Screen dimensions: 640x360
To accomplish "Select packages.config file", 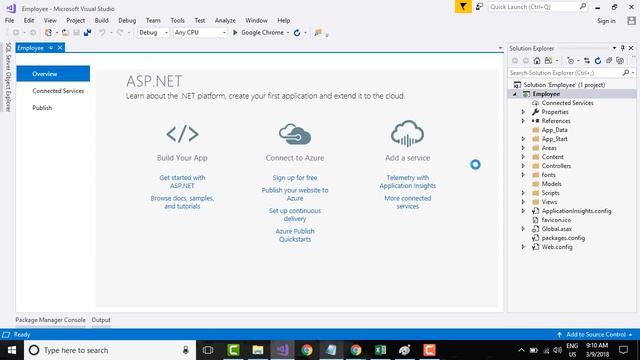I will [563, 238].
